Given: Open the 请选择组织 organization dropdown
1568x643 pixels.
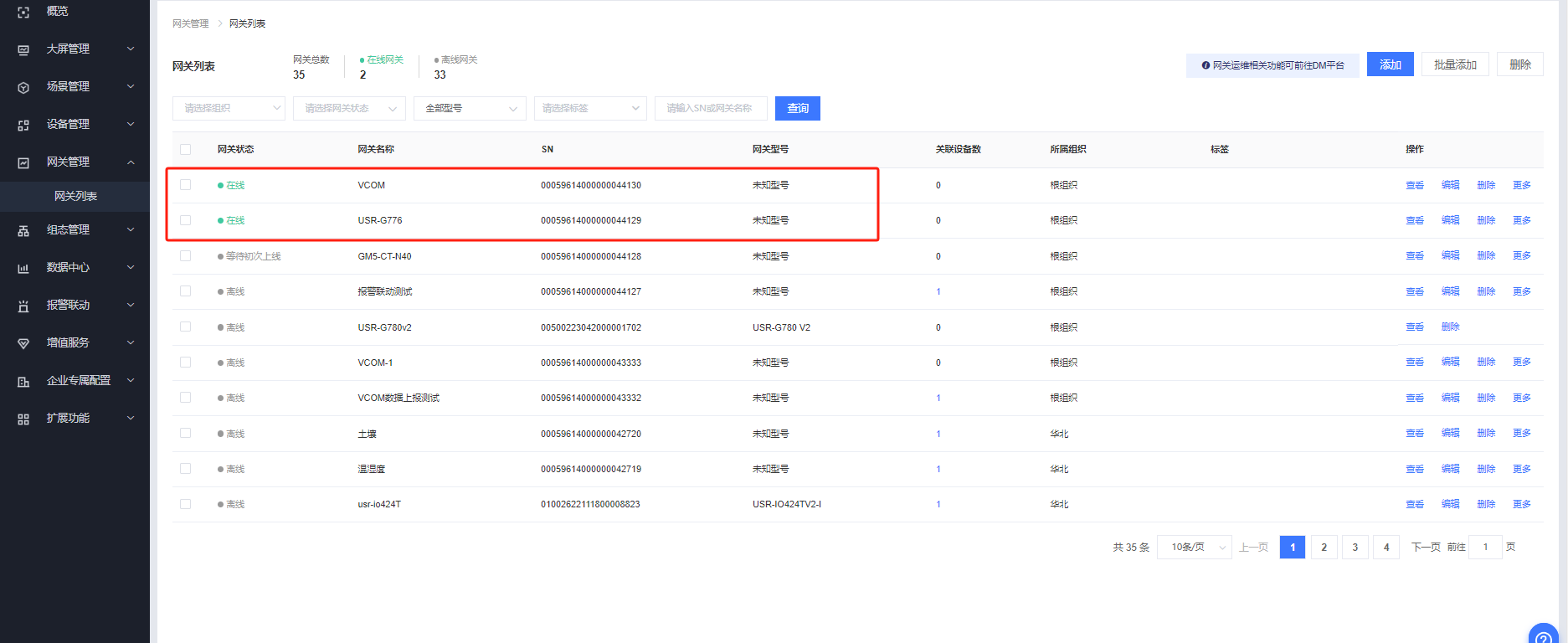Looking at the screenshot, I should tap(229, 108).
